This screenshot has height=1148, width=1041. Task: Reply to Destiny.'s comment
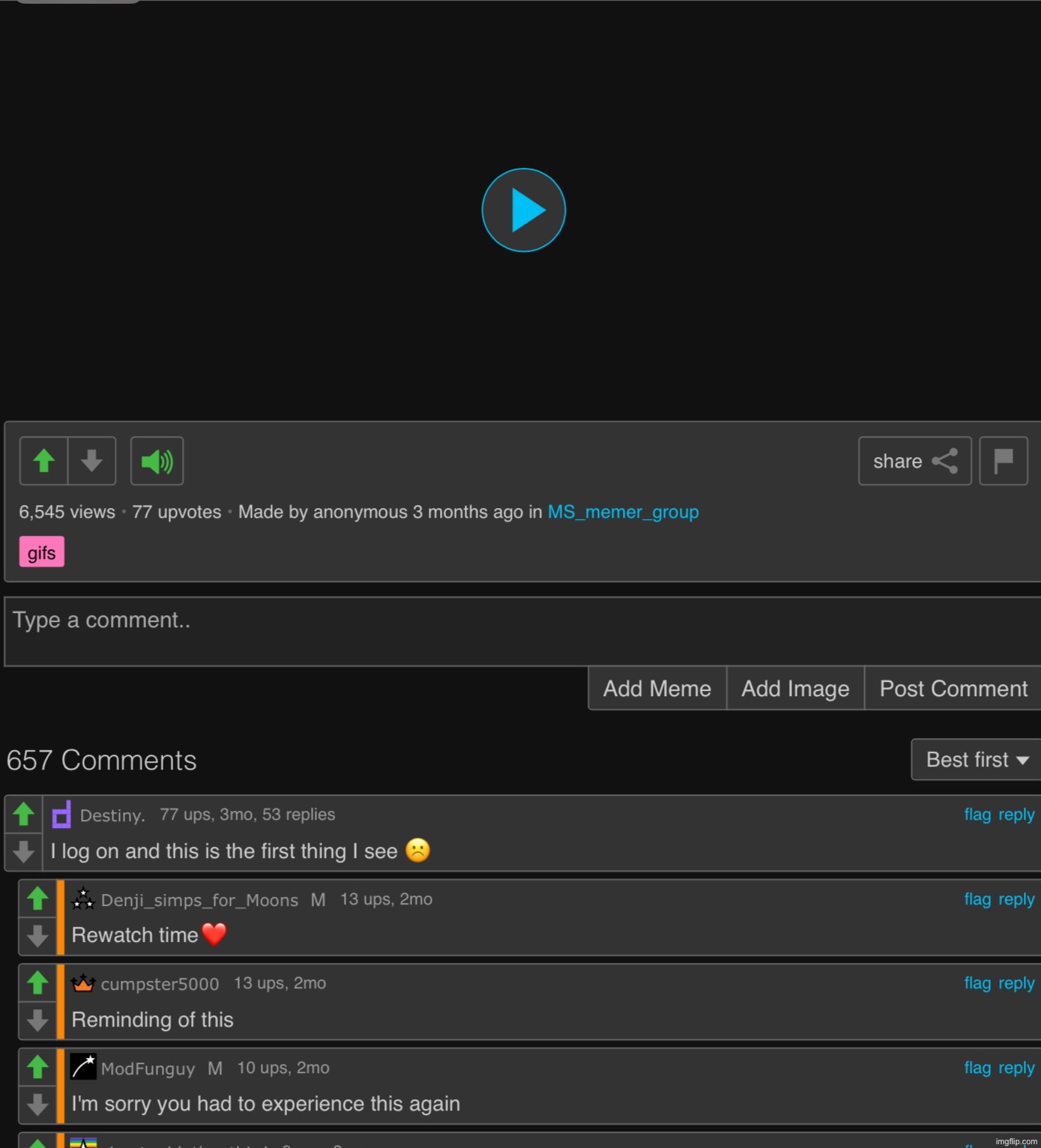pyautogui.click(x=1016, y=815)
